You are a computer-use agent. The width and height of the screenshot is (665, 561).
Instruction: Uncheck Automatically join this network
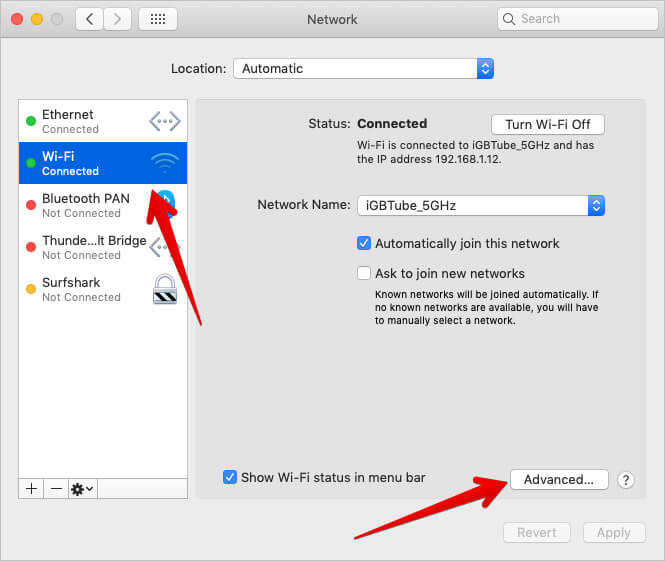click(x=364, y=243)
